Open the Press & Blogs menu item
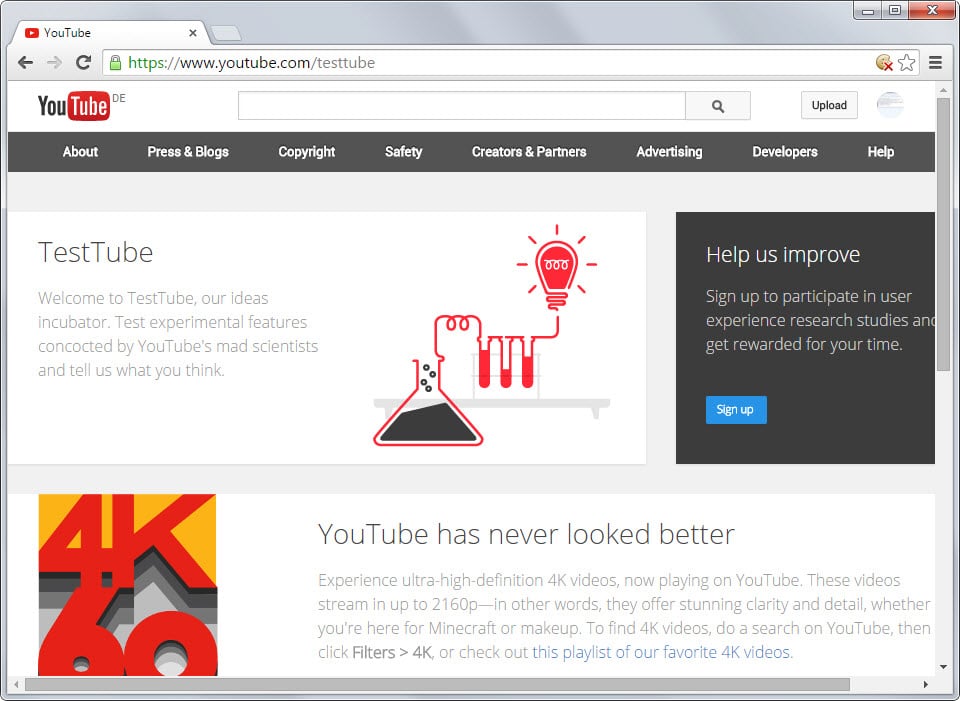This screenshot has width=960, height=701. [188, 152]
